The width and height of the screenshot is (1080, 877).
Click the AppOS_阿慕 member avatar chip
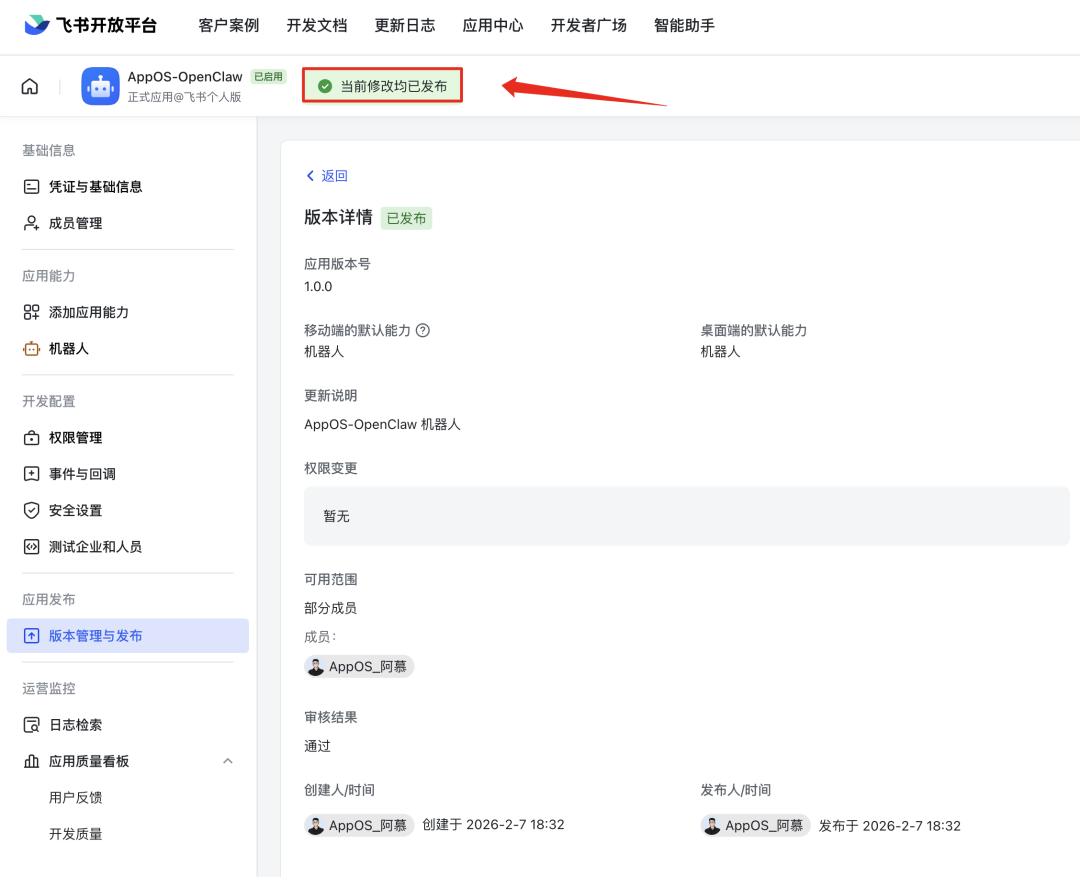click(x=358, y=666)
